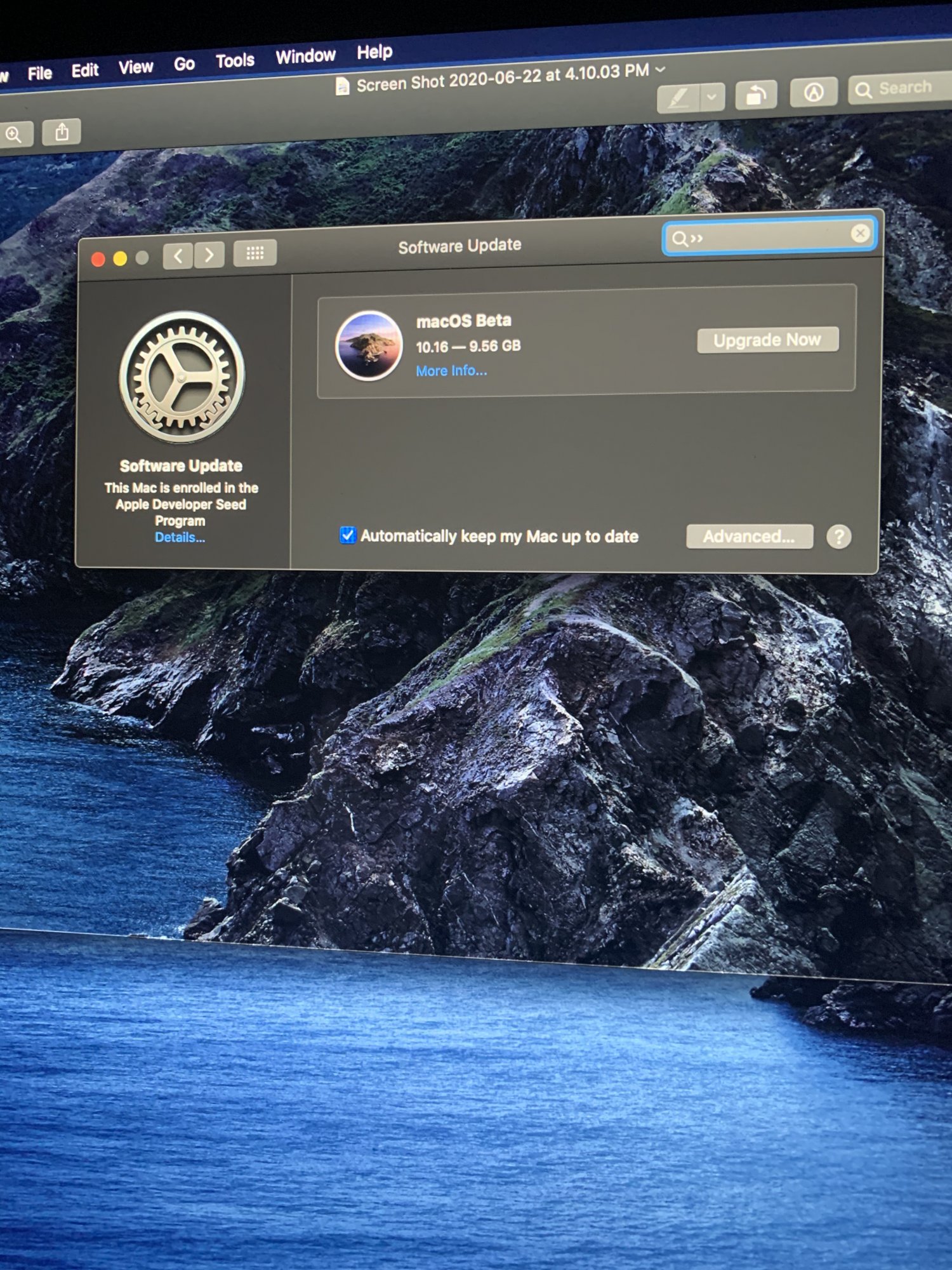The height and width of the screenshot is (1270, 952).
Task: Toggle Automatically keep my Mac up to date
Action: coord(347,535)
